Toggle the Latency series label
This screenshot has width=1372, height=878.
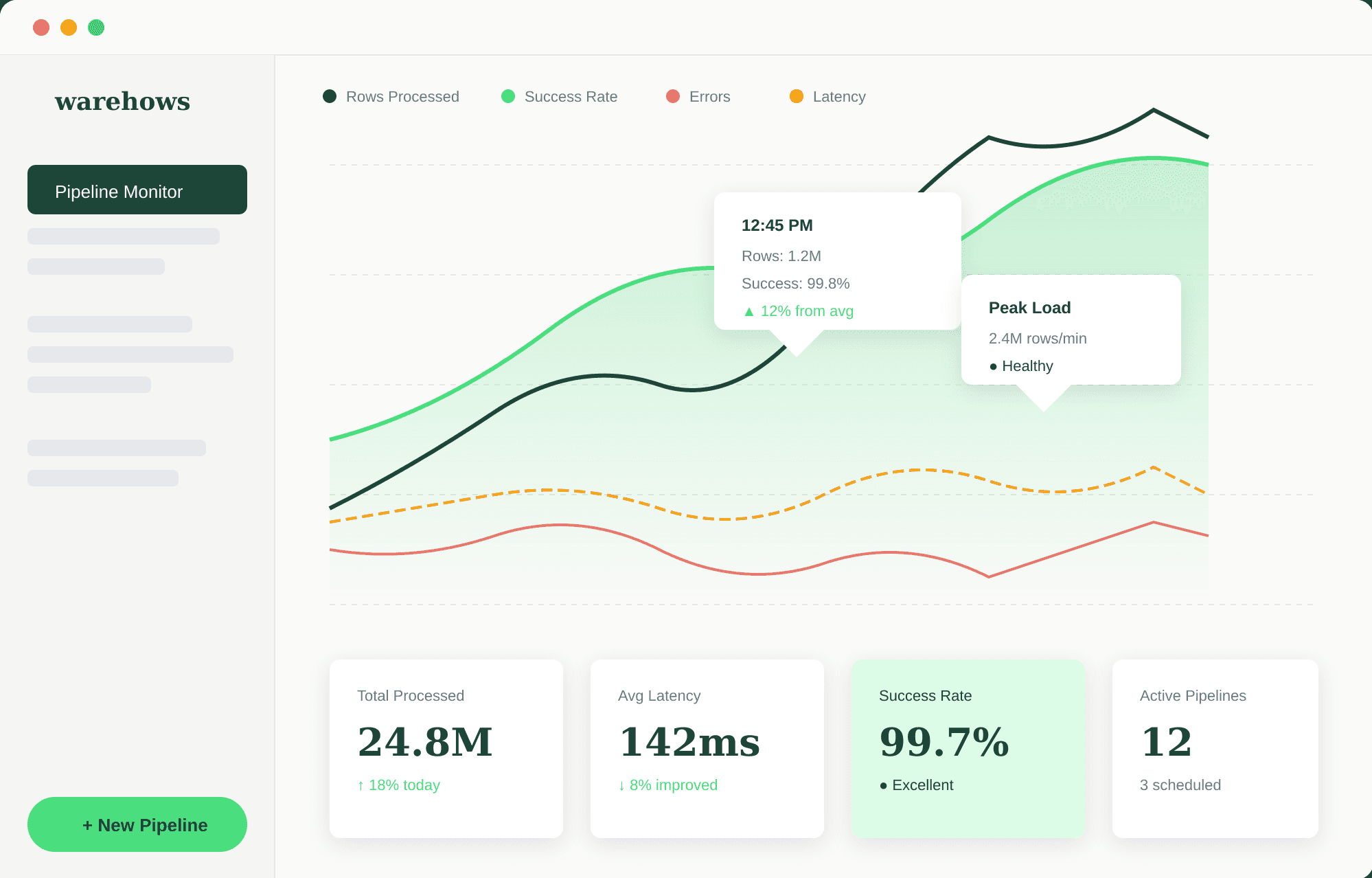click(838, 97)
